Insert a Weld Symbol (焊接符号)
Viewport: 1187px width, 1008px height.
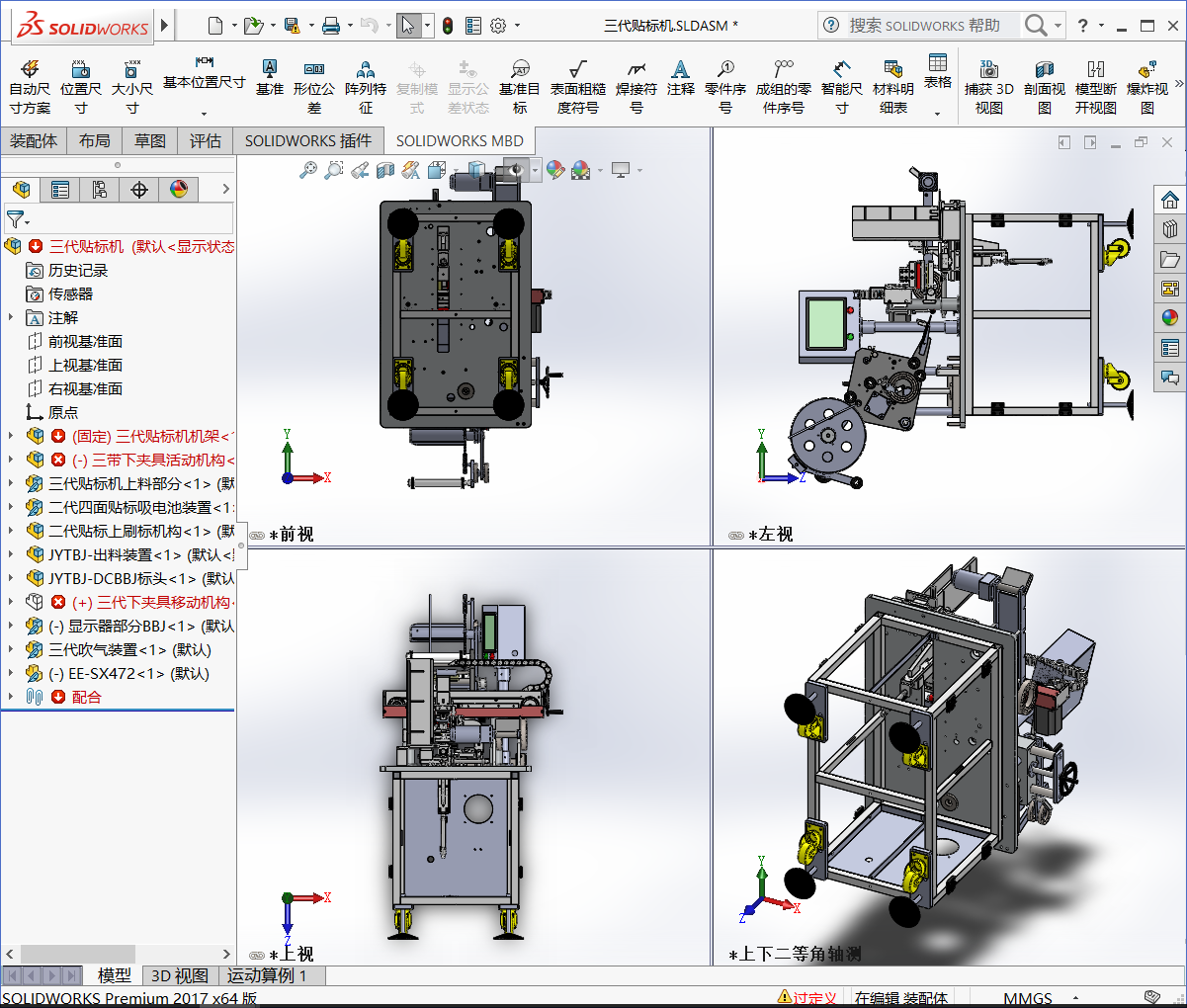click(636, 87)
